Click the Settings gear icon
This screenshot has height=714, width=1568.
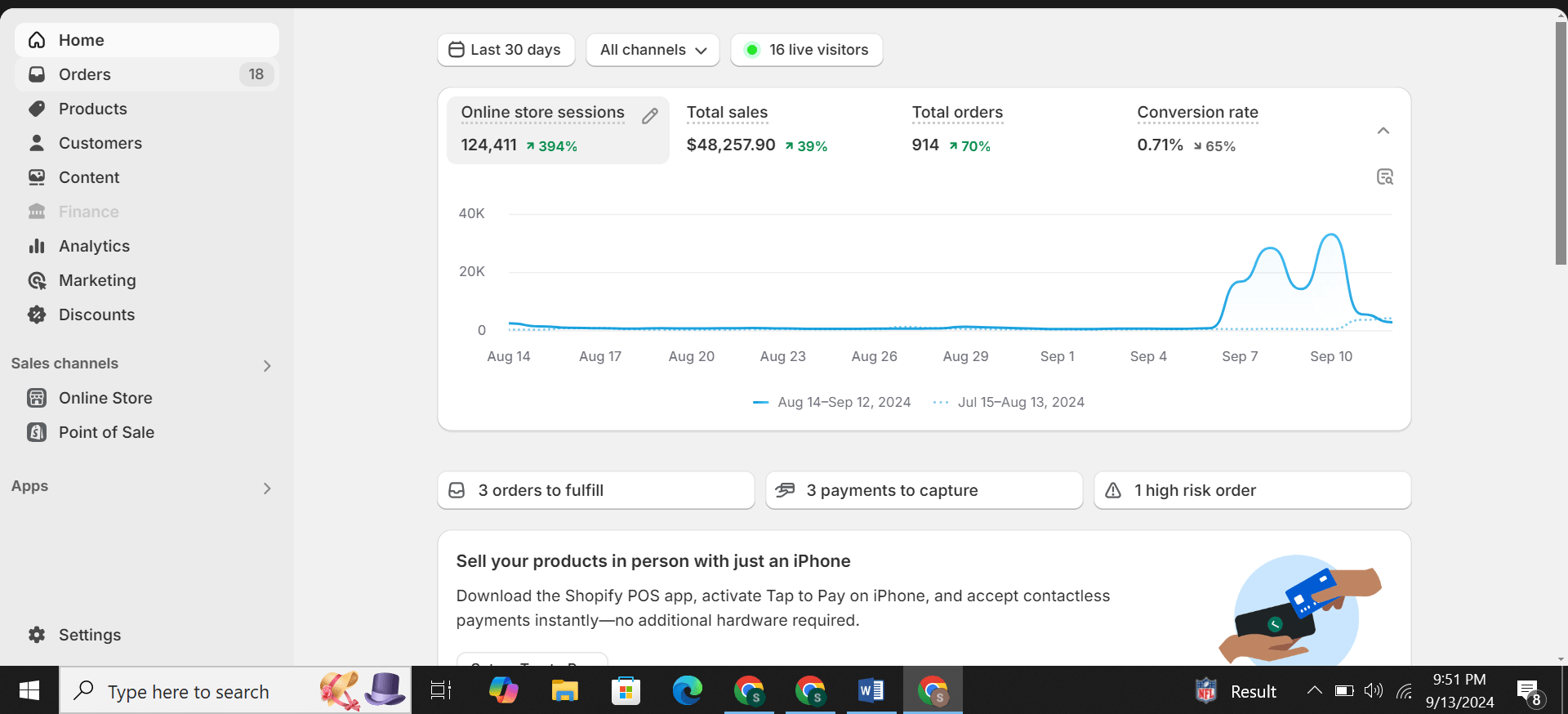(37, 635)
